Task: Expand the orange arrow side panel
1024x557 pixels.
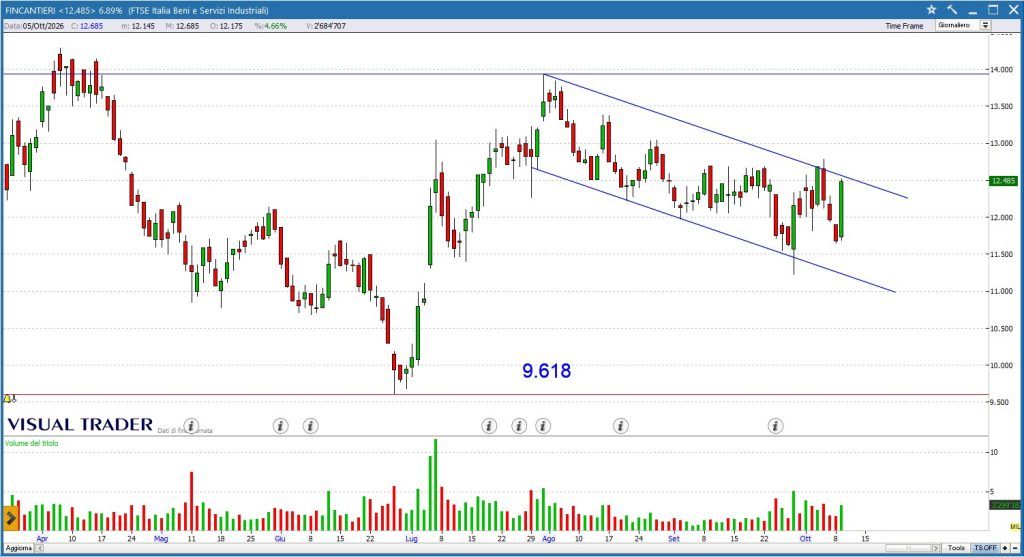Action: tap(10, 518)
